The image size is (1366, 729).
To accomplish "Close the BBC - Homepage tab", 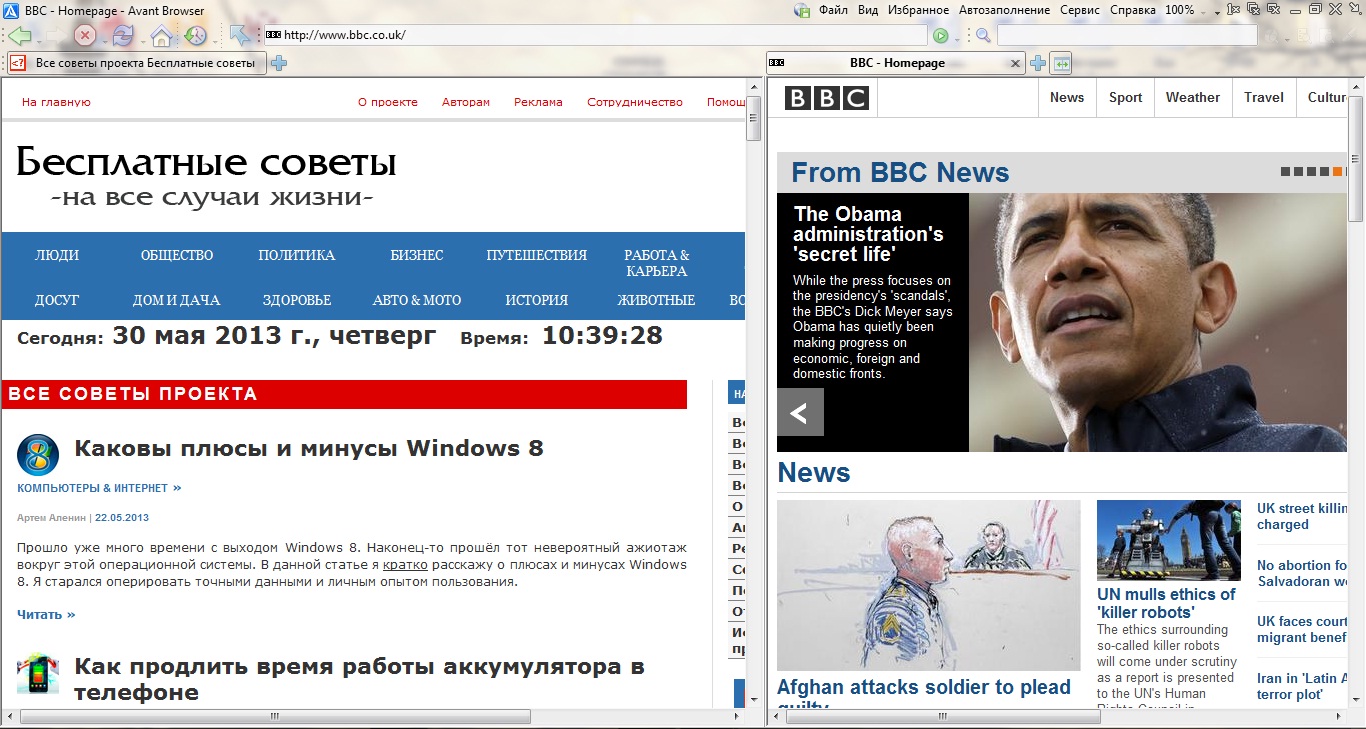I will coord(1016,63).
